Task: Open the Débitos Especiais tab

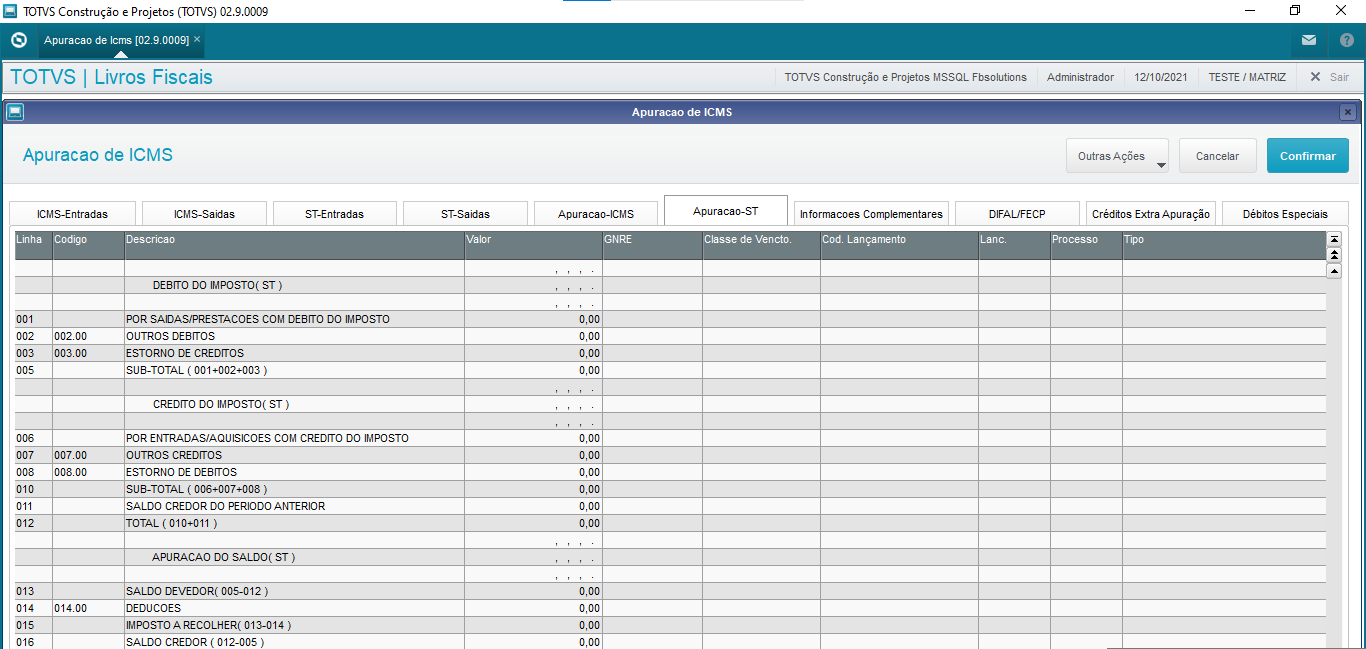Action: pyautogui.click(x=1285, y=214)
